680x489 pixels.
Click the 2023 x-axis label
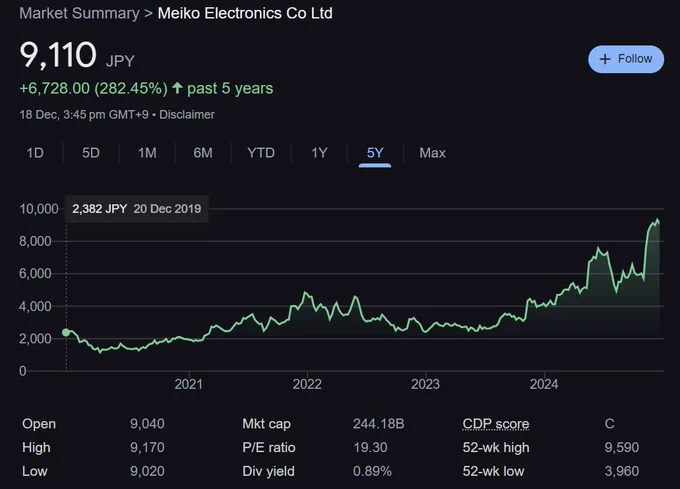click(x=425, y=384)
